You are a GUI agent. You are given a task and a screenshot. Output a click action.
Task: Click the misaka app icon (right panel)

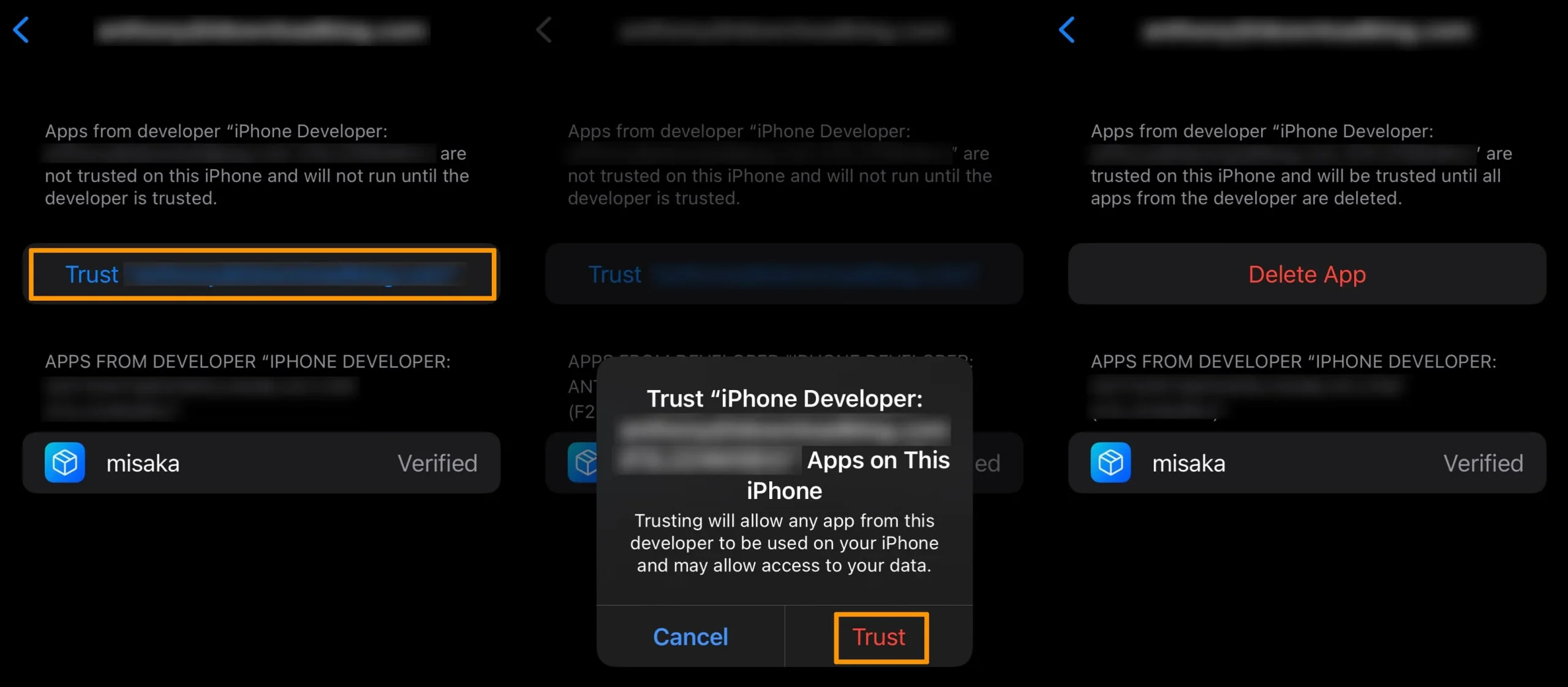click(1108, 463)
